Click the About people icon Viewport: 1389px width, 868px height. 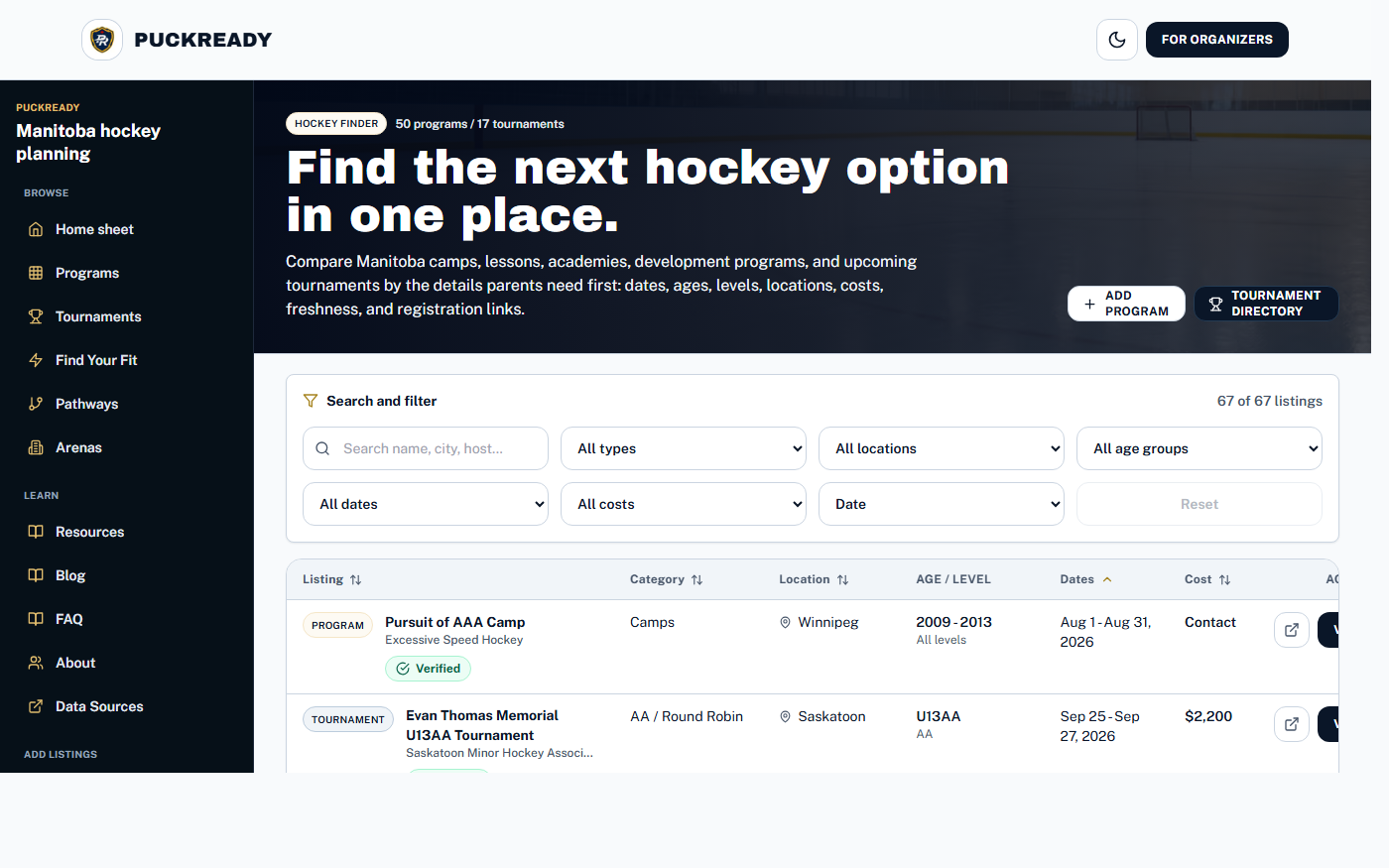tap(36, 663)
